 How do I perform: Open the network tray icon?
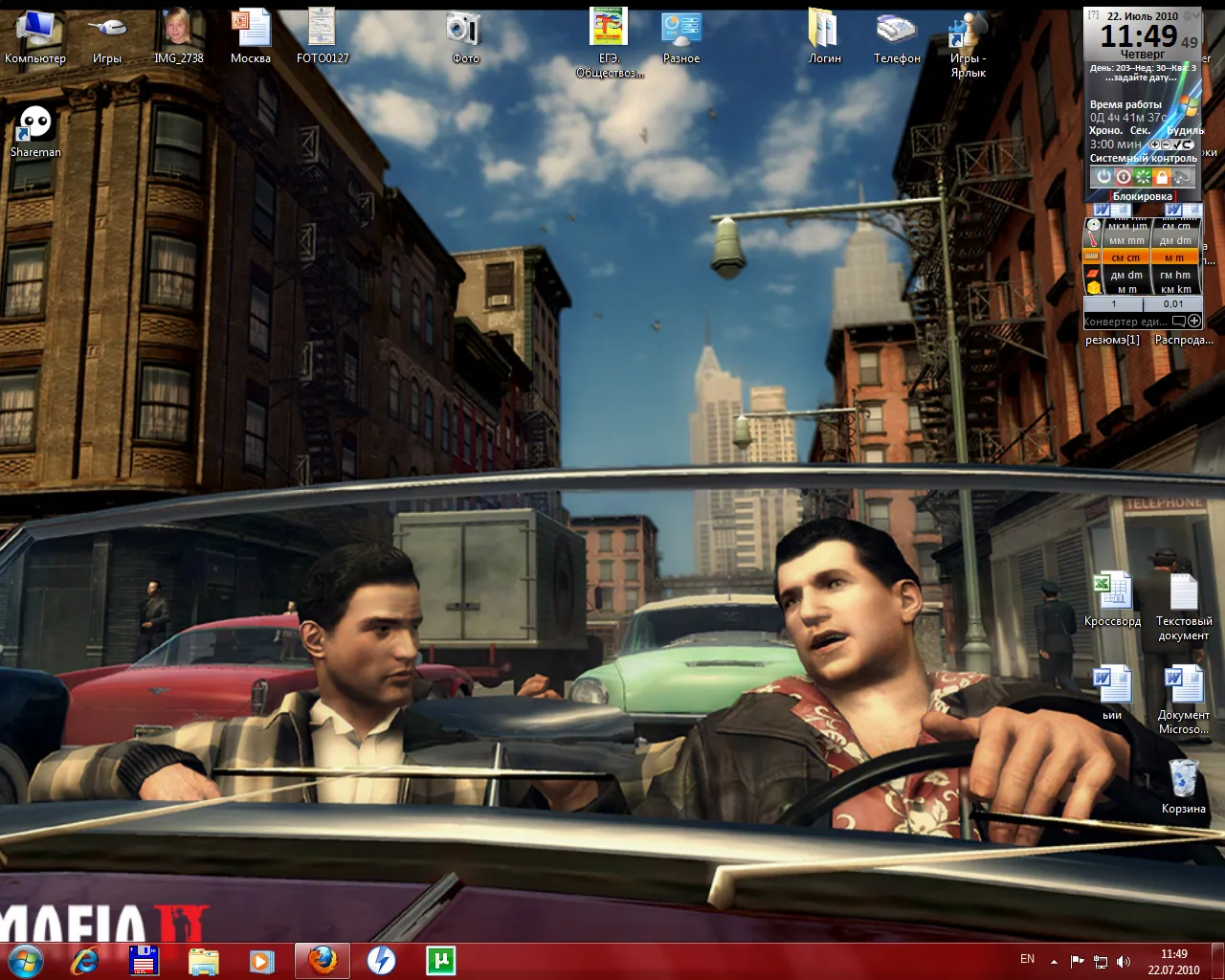1101,961
